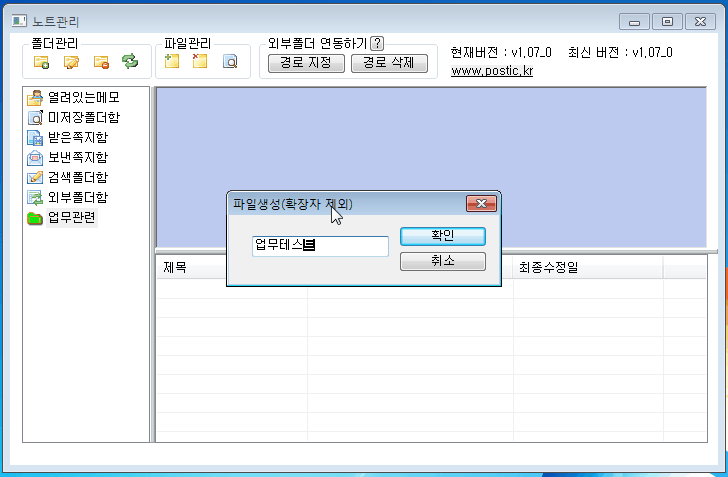Select 보낸쪽지함 in the folder tree
Image resolution: width=728 pixels, height=477 pixels.
point(78,157)
